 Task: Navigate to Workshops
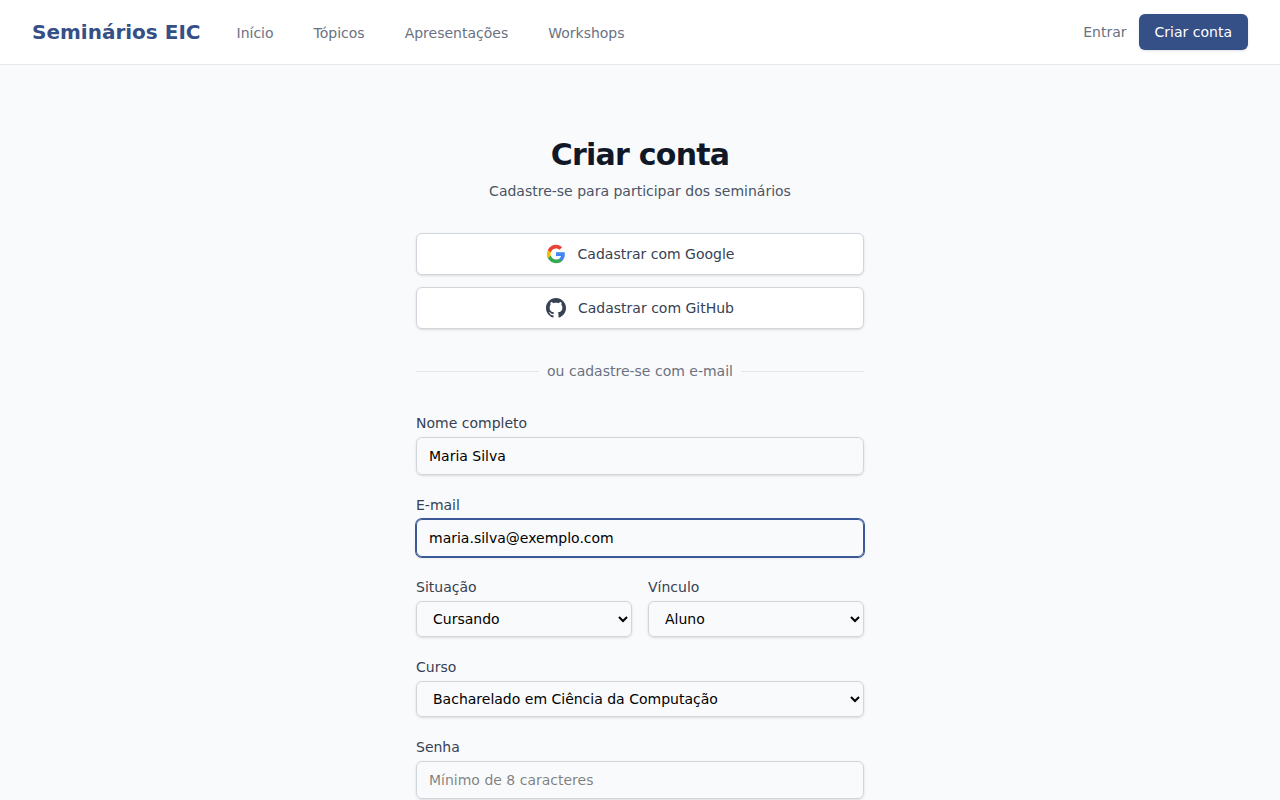point(586,33)
